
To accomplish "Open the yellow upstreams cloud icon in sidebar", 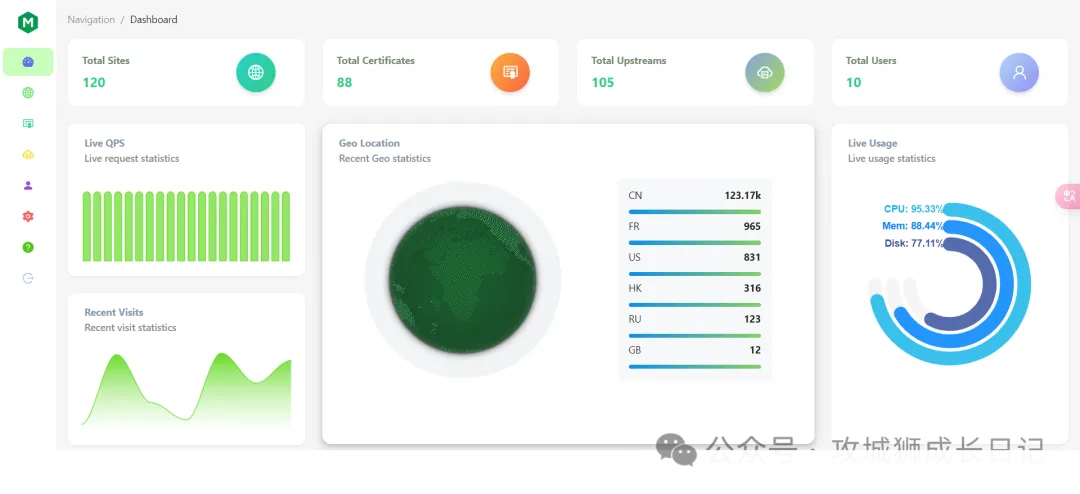I will (28, 155).
